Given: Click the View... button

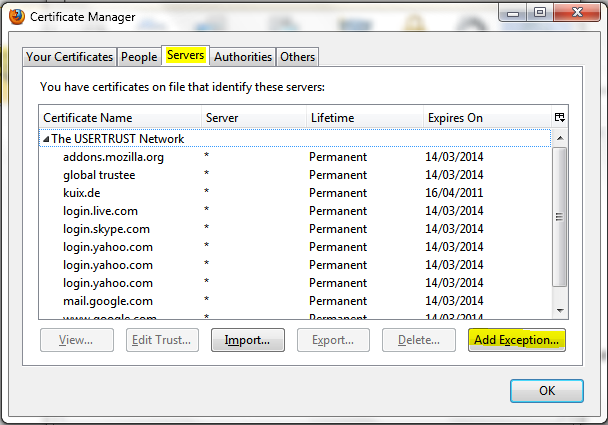Looking at the screenshot, I should pyautogui.click(x=77, y=340).
